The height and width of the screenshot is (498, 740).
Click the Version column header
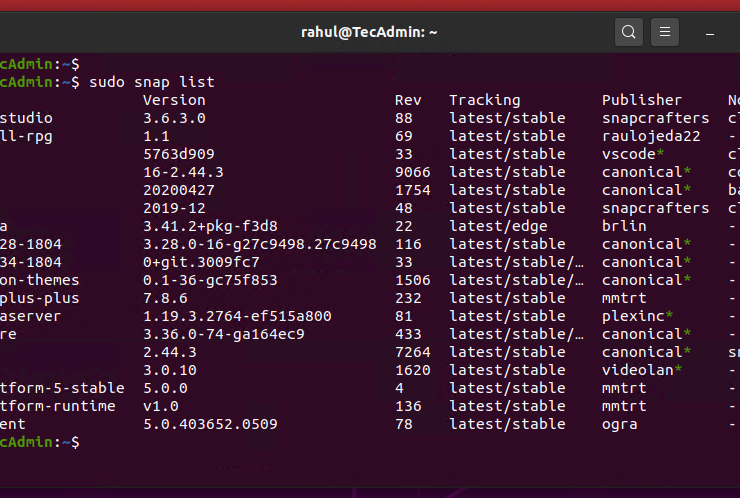pos(174,100)
